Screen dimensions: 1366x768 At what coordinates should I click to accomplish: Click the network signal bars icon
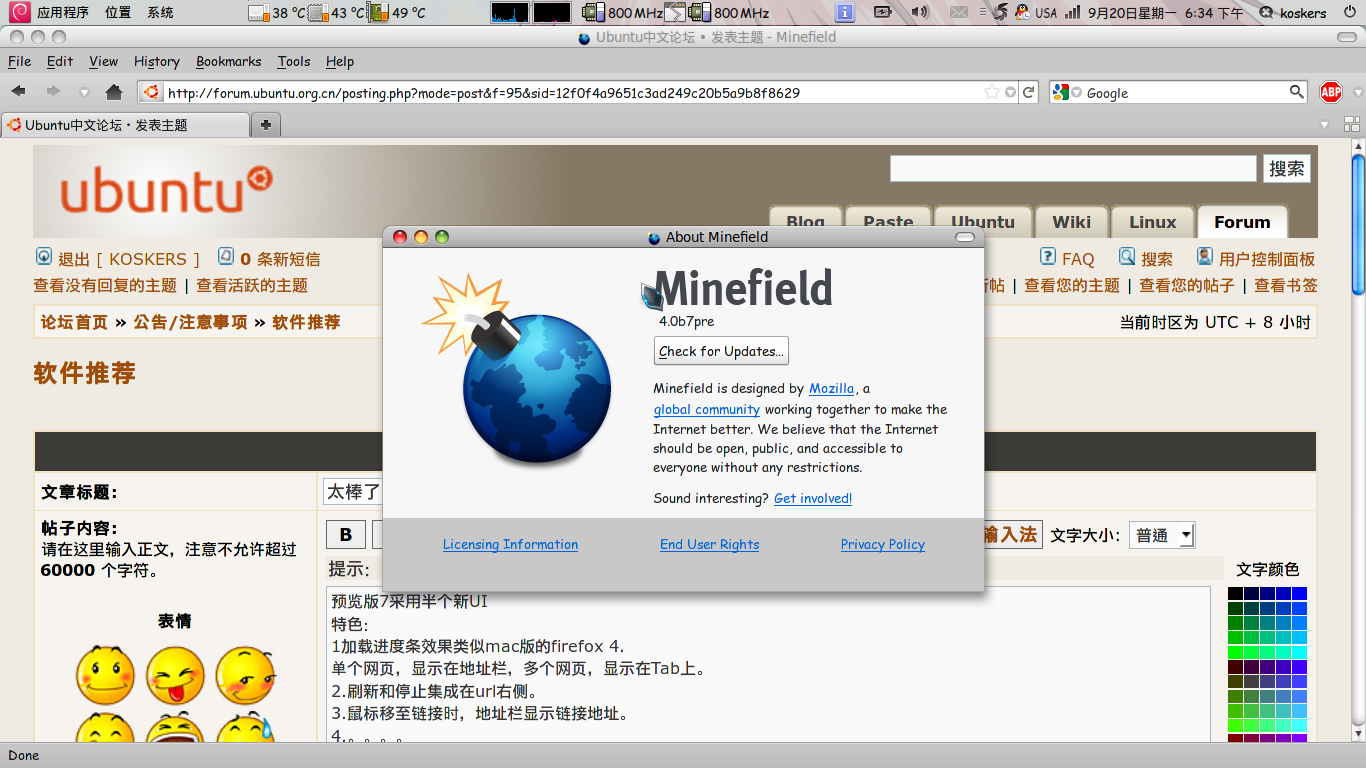(x=1072, y=12)
